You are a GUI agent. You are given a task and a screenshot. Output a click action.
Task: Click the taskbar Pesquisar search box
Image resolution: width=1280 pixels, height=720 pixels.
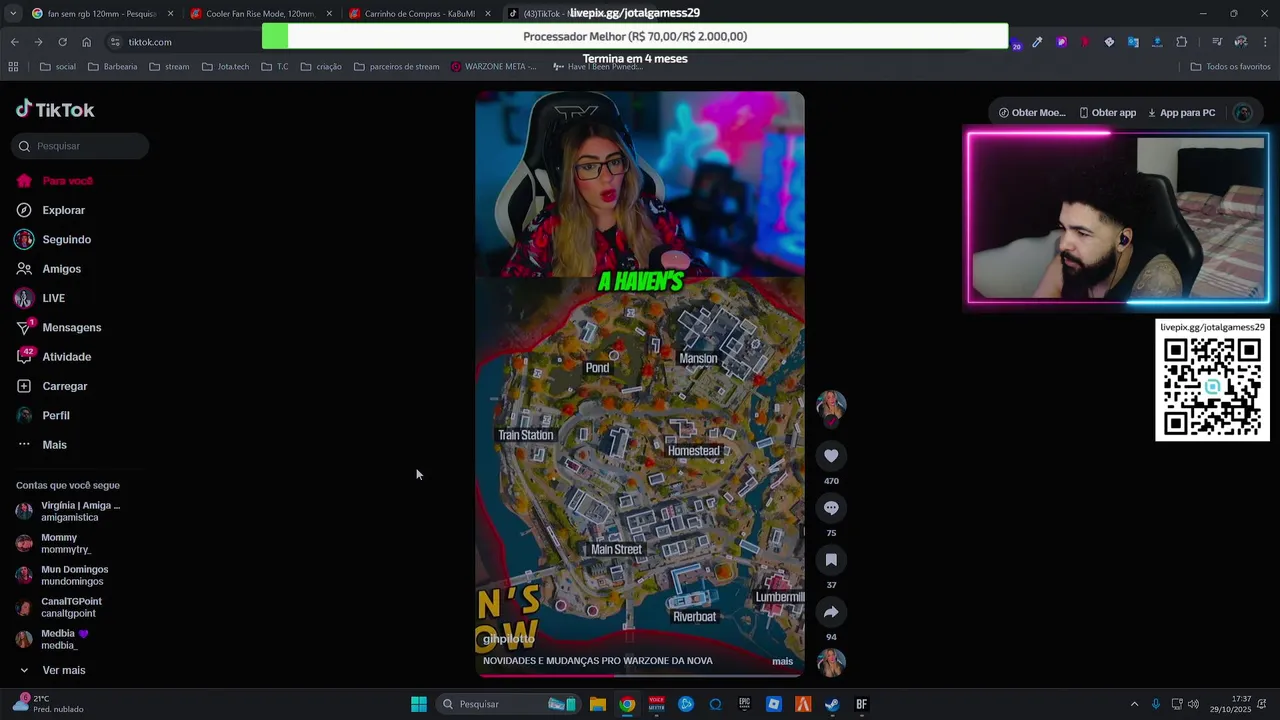(508, 704)
